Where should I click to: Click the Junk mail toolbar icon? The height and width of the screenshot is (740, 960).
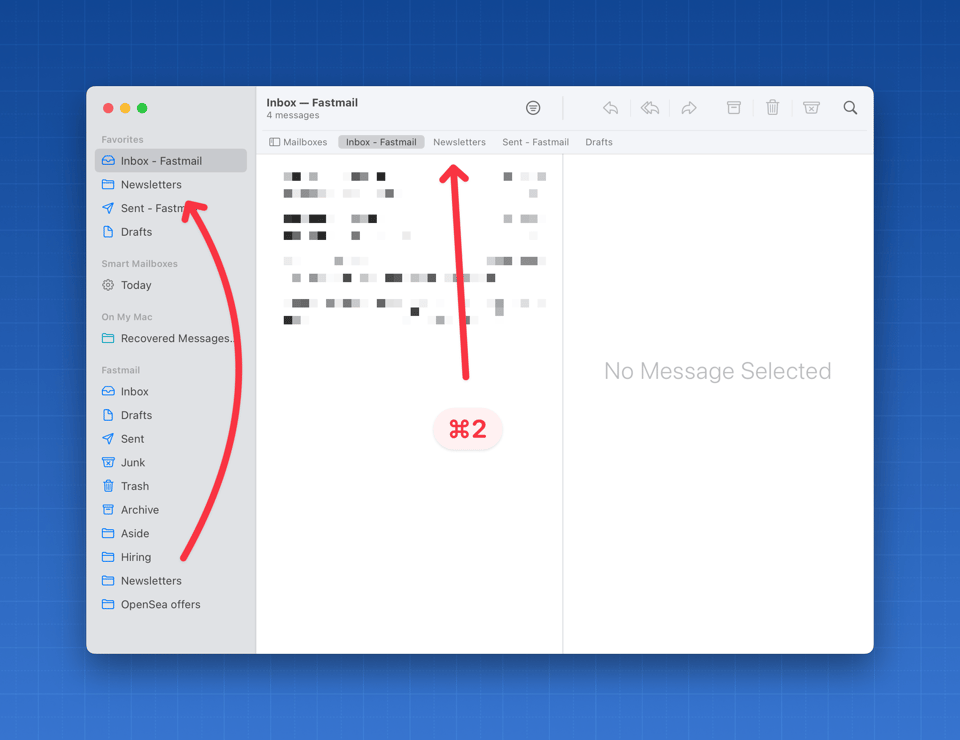(x=811, y=108)
